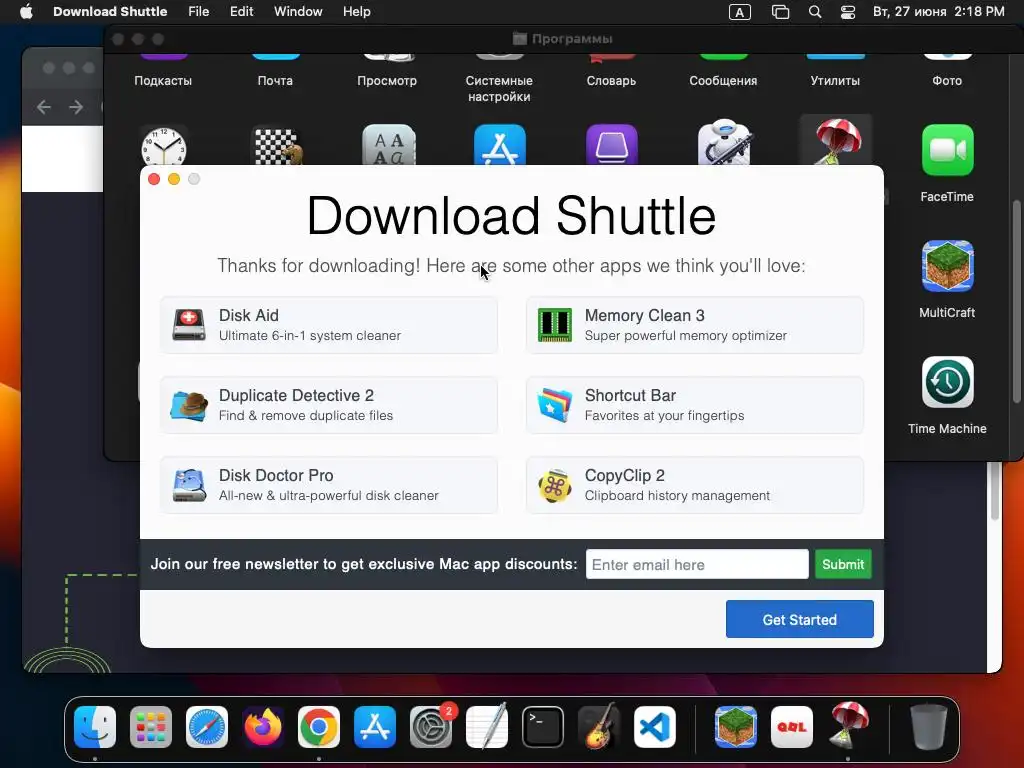Open Finder from the Dock
1024x768 pixels.
point(95,726)
